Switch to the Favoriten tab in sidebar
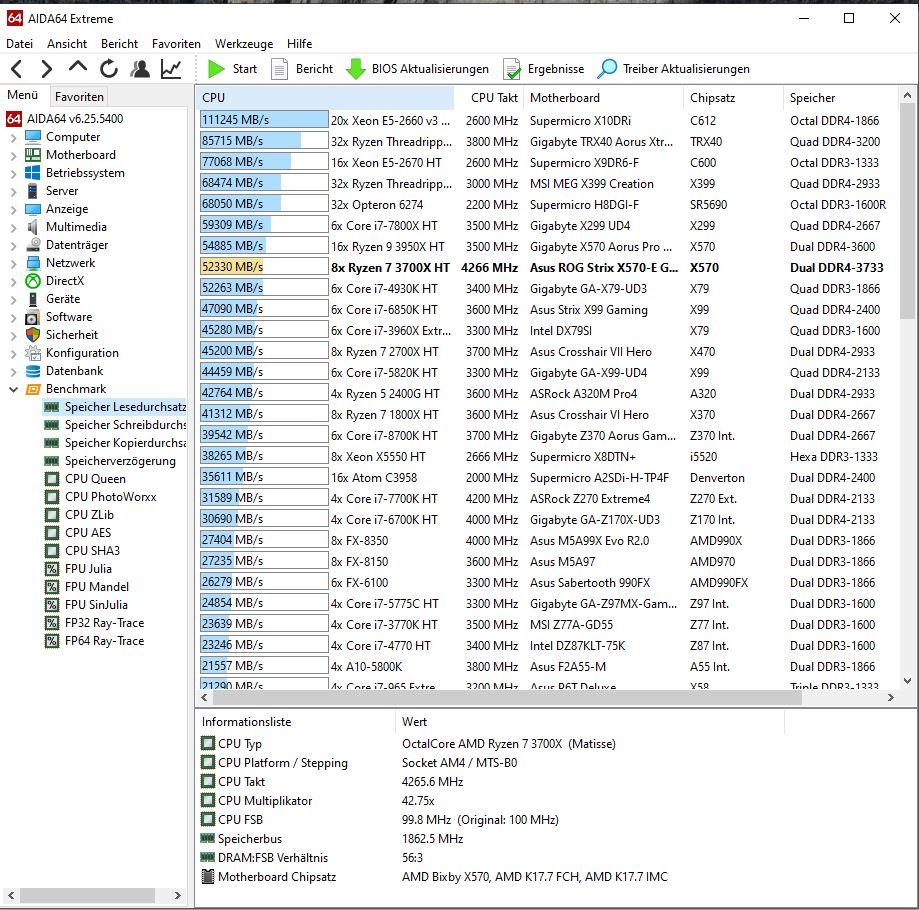The image size is (919, 910). [79, 97]
